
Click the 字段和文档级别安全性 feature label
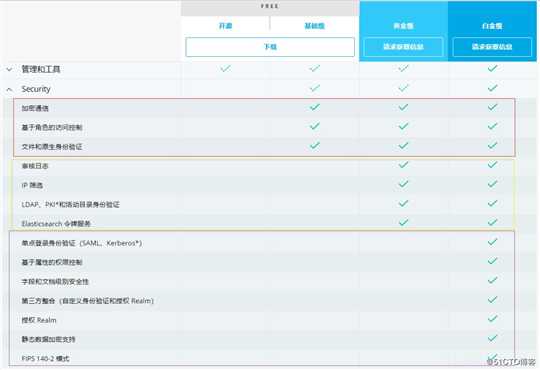pos(55,282)
